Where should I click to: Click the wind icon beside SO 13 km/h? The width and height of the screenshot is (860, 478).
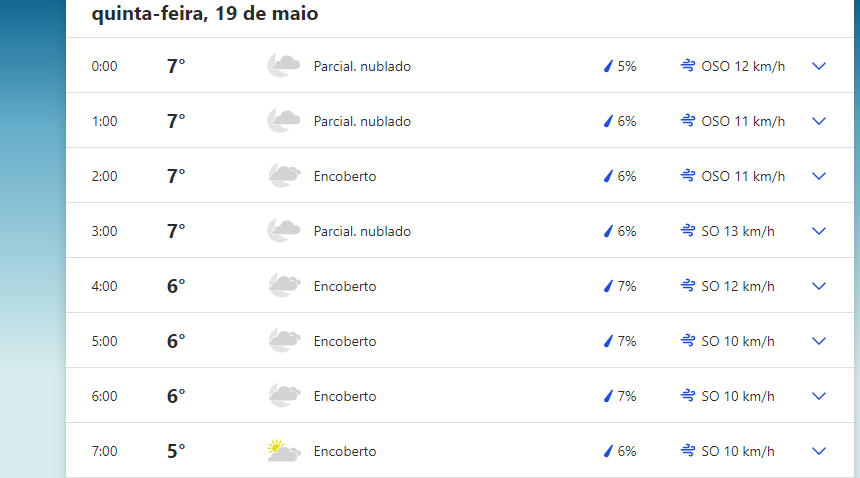pyautogui.click(x=688, y=231)
